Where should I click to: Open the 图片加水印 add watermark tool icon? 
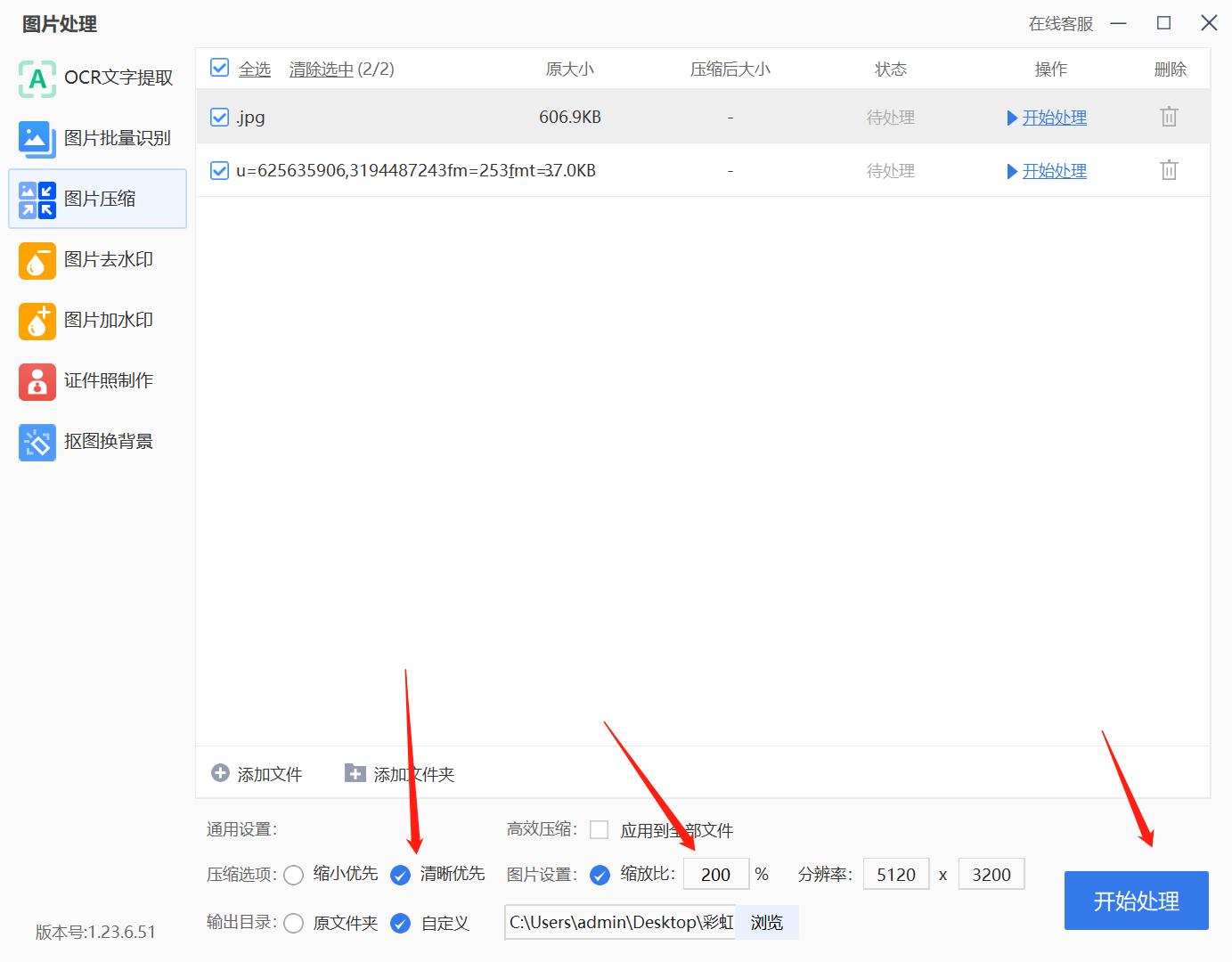[x=37, y=321]
